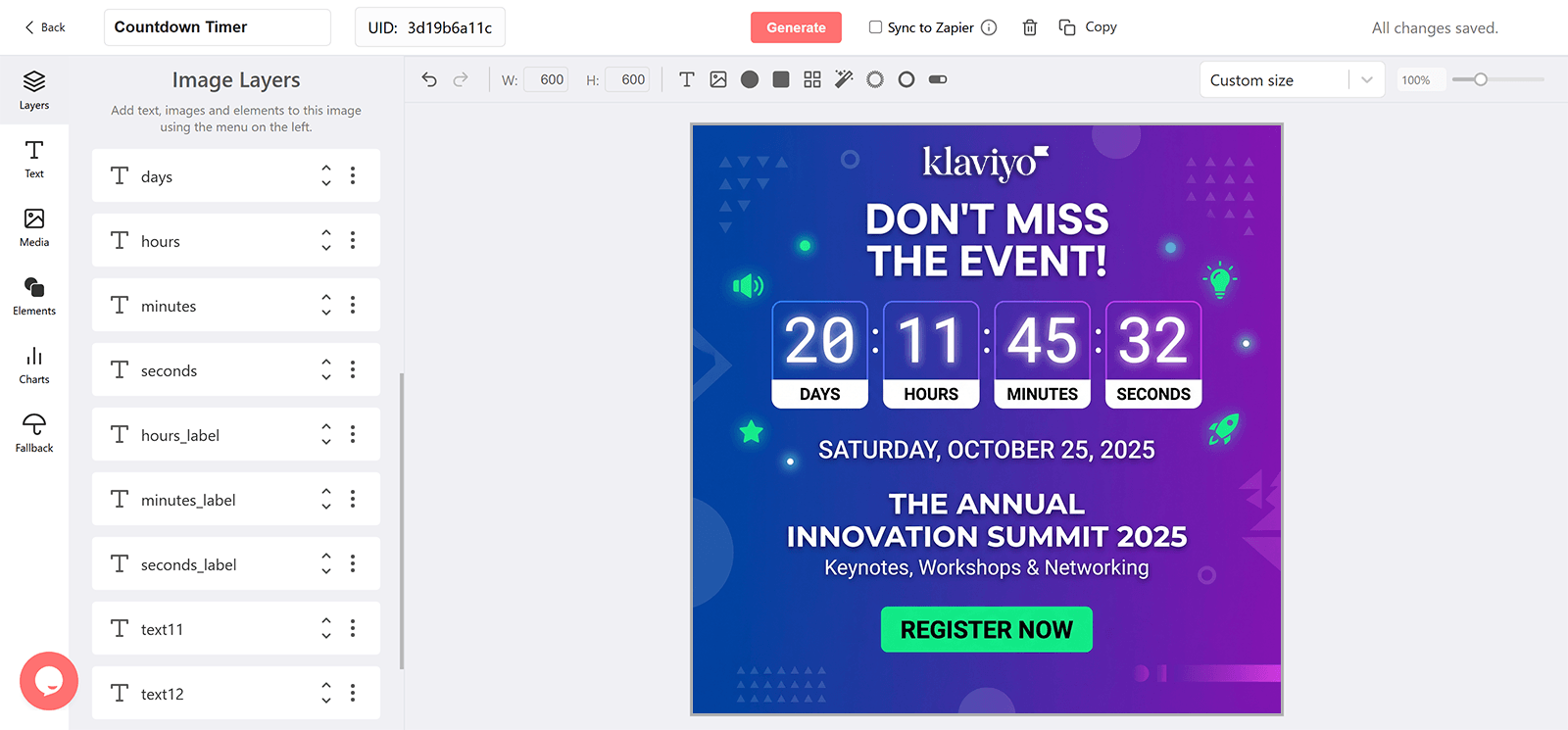
Task: Reorder minutes layer with up/down arrows
Action: tap(326, 305)
